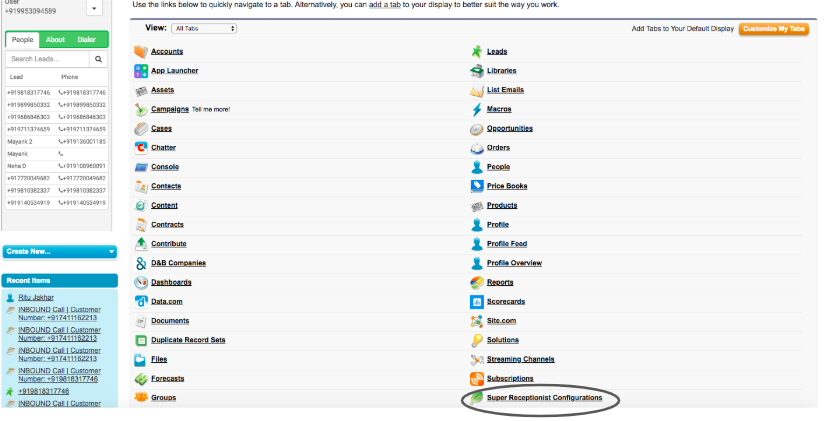Image resolution: width=825 pixels, height=421 pixels.
Task: Click the Contacts card icon
Action: tap(141, 187)
